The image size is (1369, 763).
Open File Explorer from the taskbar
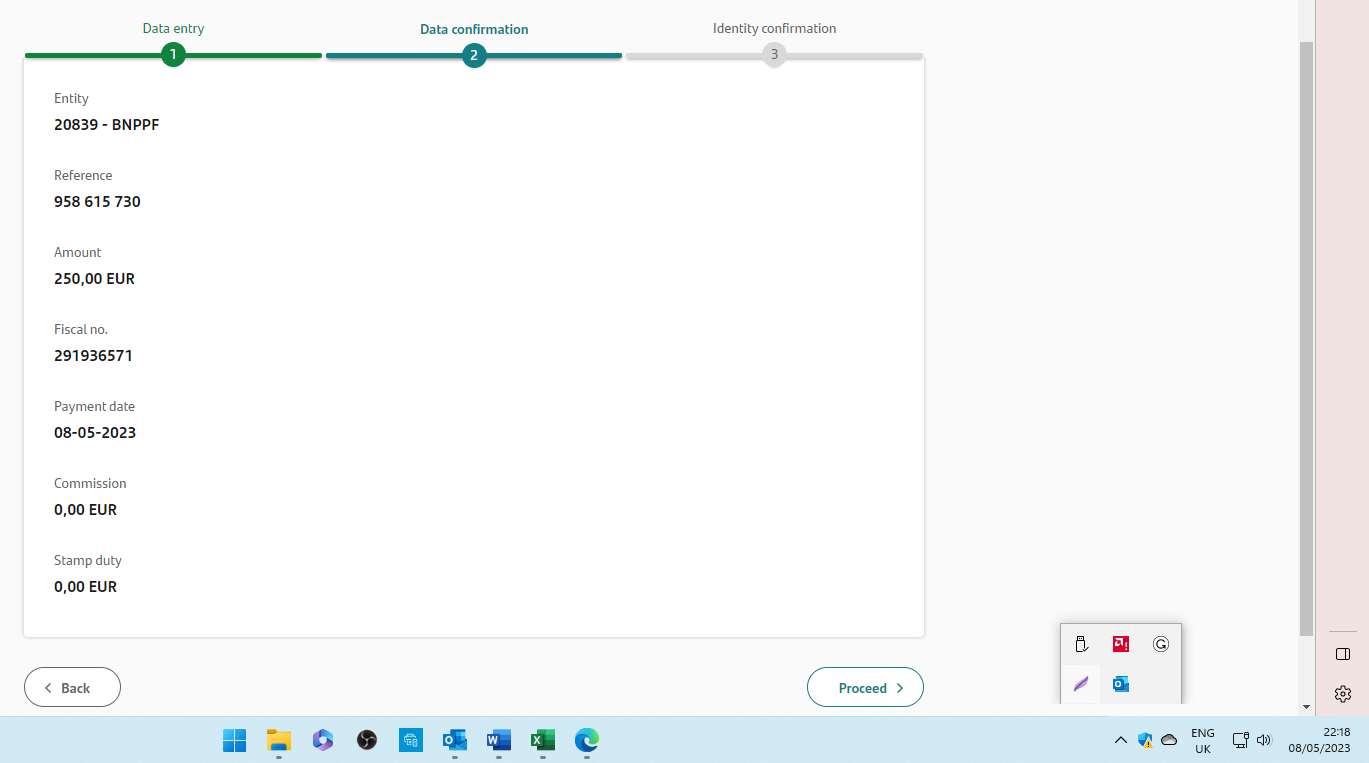[278, 740]
